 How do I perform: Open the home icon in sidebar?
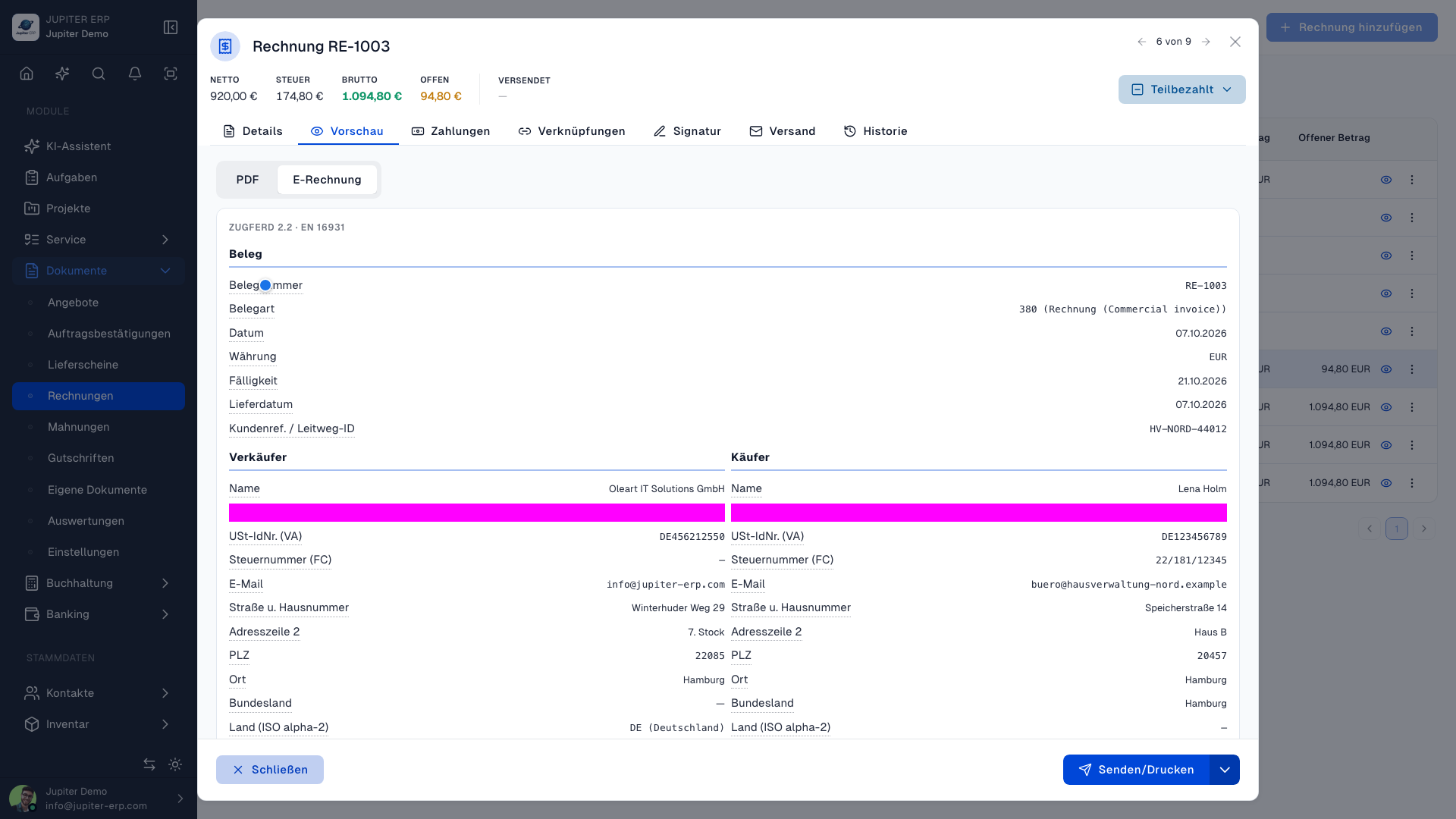click(x=27, y=74)
